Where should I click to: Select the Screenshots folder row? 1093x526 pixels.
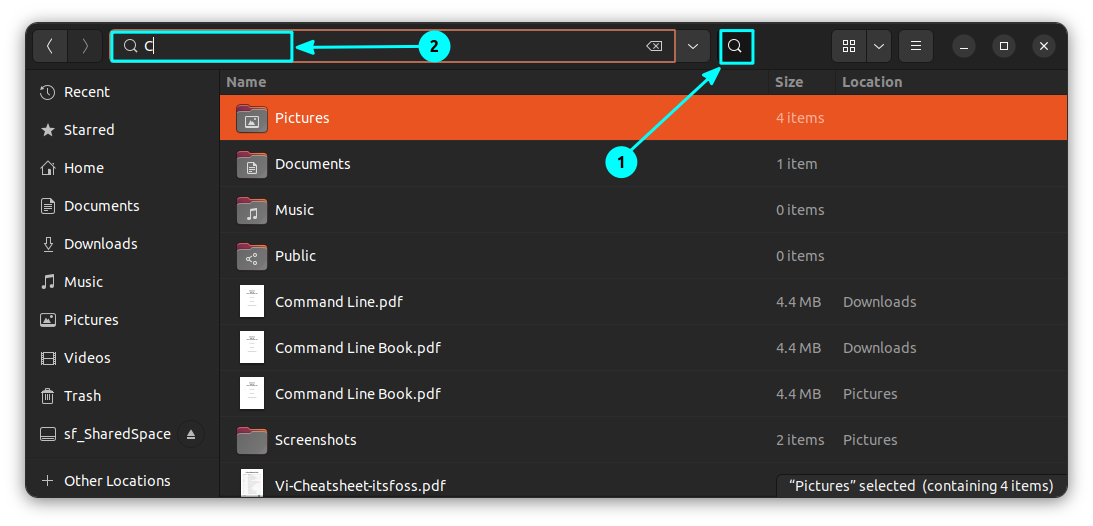(x=500, y=440)
